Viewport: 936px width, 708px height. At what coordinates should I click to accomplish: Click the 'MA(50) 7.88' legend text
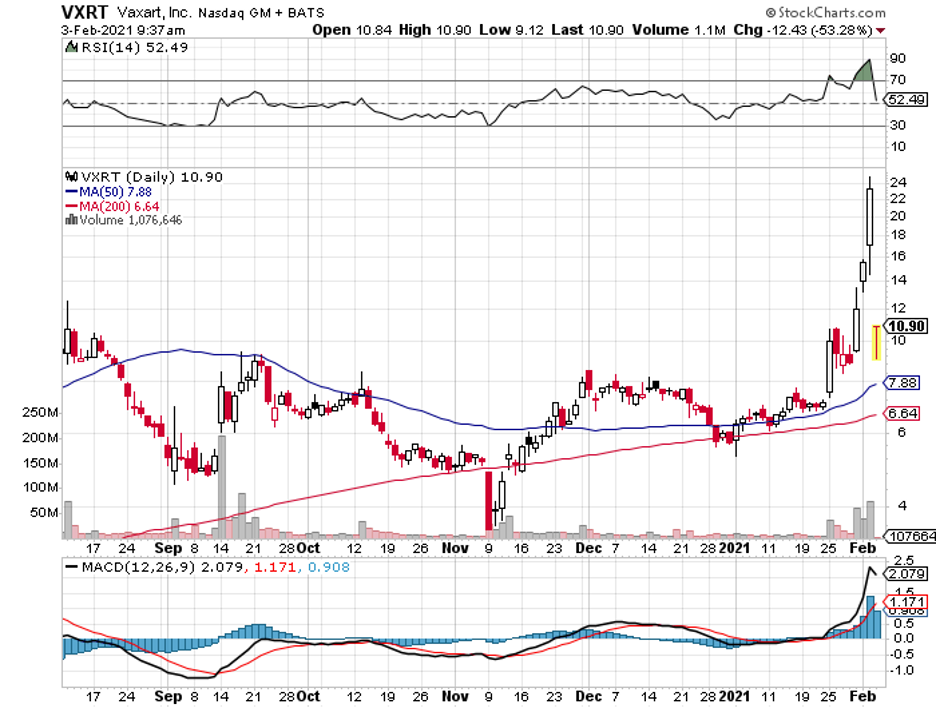point(116,192)
